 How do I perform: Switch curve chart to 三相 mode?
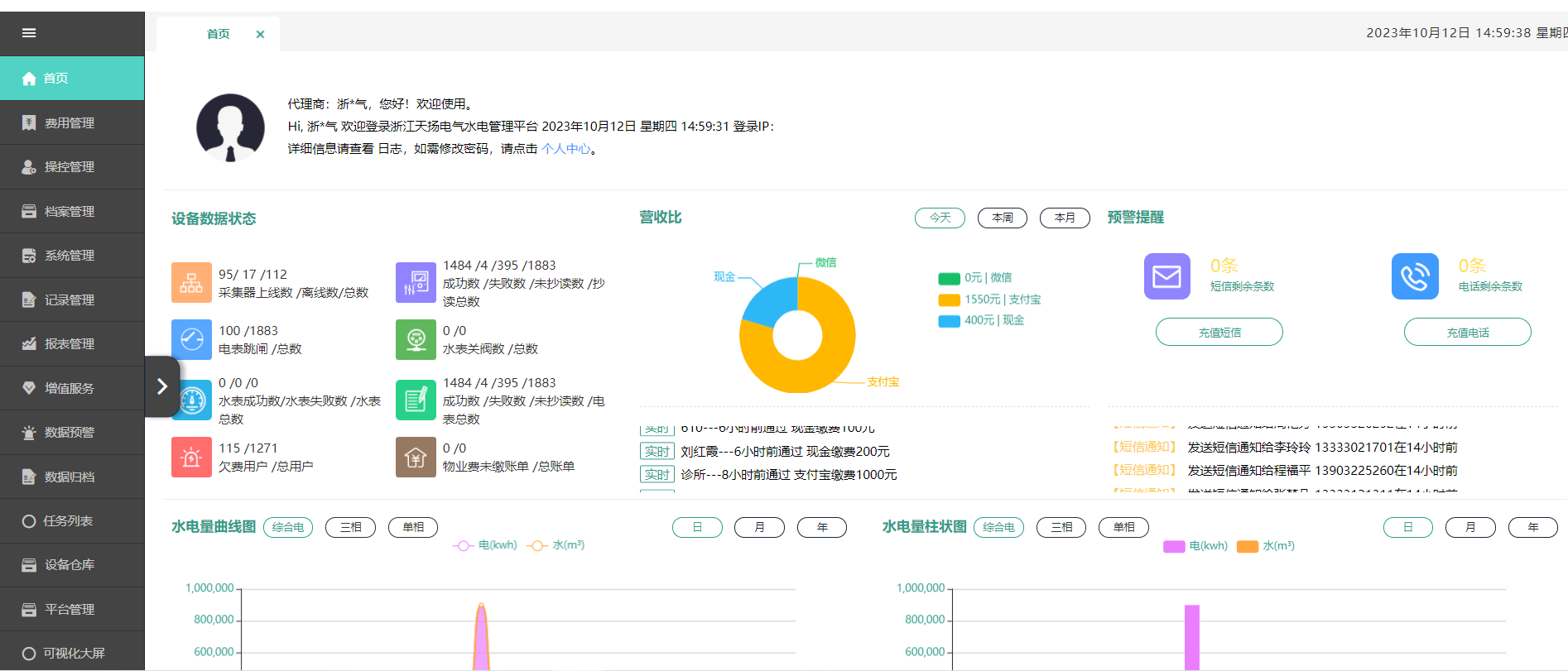[x=350, y=527]
